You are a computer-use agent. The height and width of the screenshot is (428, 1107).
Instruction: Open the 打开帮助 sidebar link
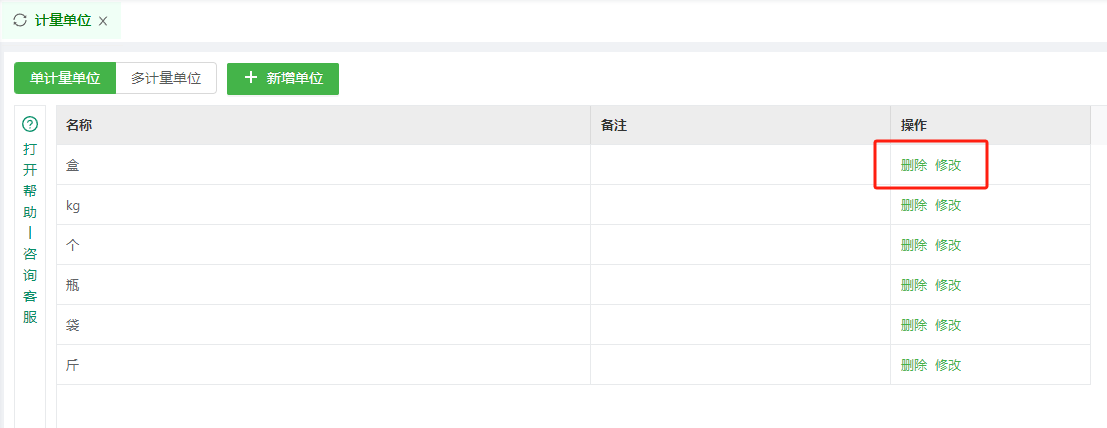click(30, 181)
